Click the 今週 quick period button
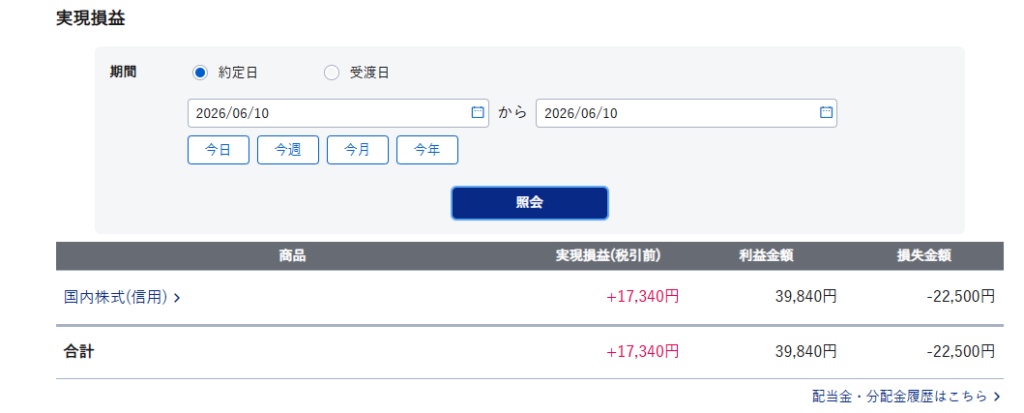This screenshot has width=1024, height=413. [x=288, y=150]
